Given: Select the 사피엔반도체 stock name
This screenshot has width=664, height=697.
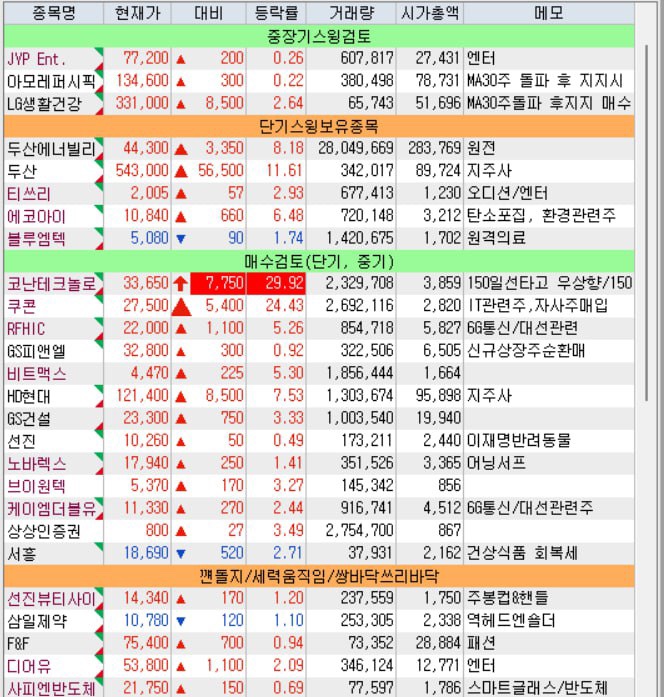Looking at the screenshot, I should pyautogui.click(x=51, y=689).
